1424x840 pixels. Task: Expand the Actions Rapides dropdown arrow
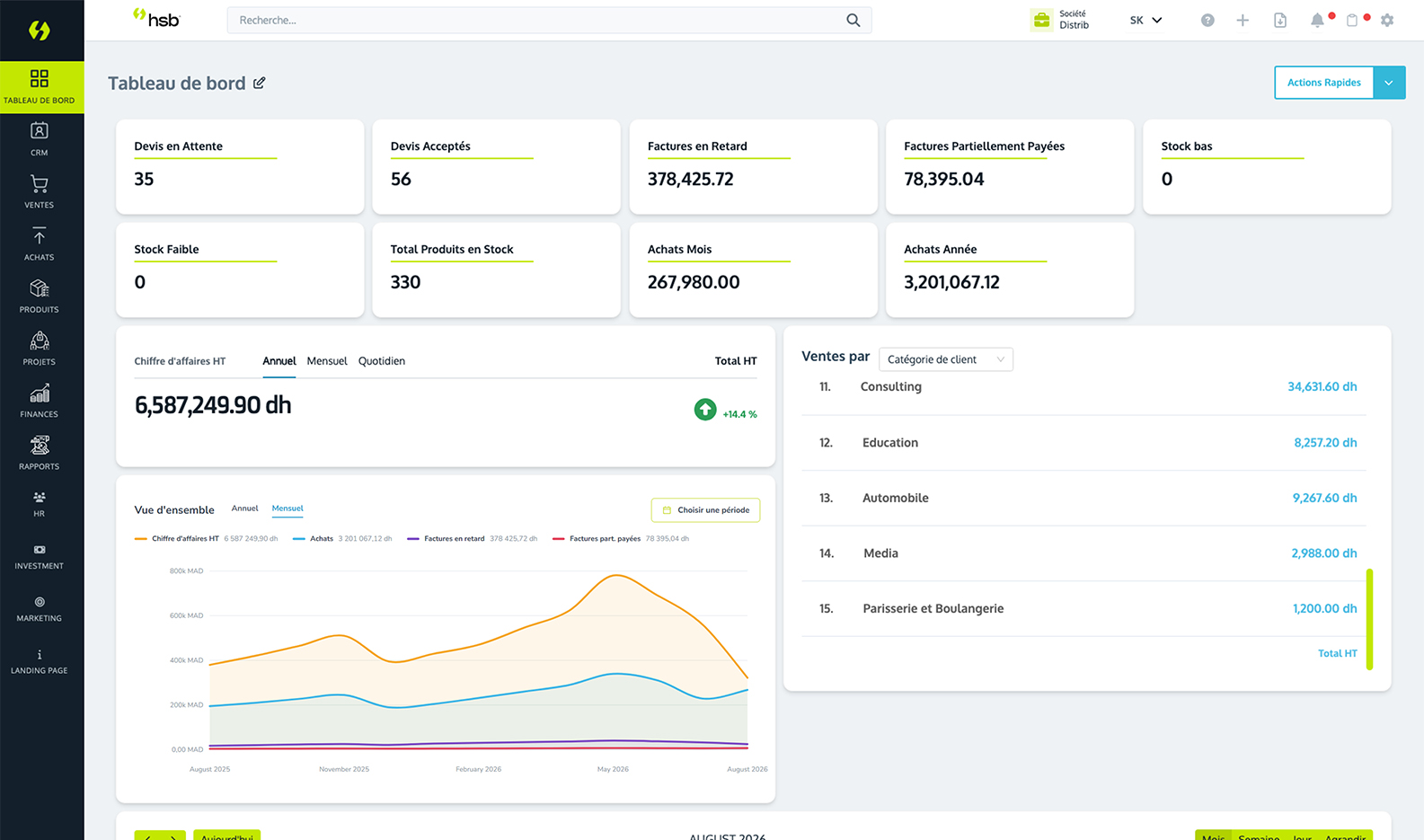[x=1389, y=83]
